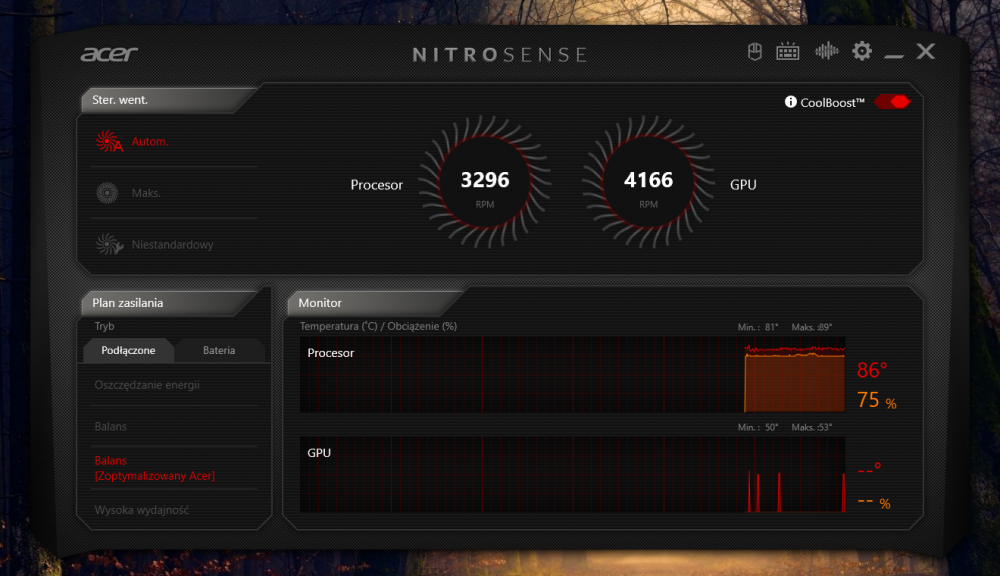This screenshot has height=576, width=1000.
Task: Click the CoolBoost info icon
Action: pyautogui.click(x=791, y=102)
